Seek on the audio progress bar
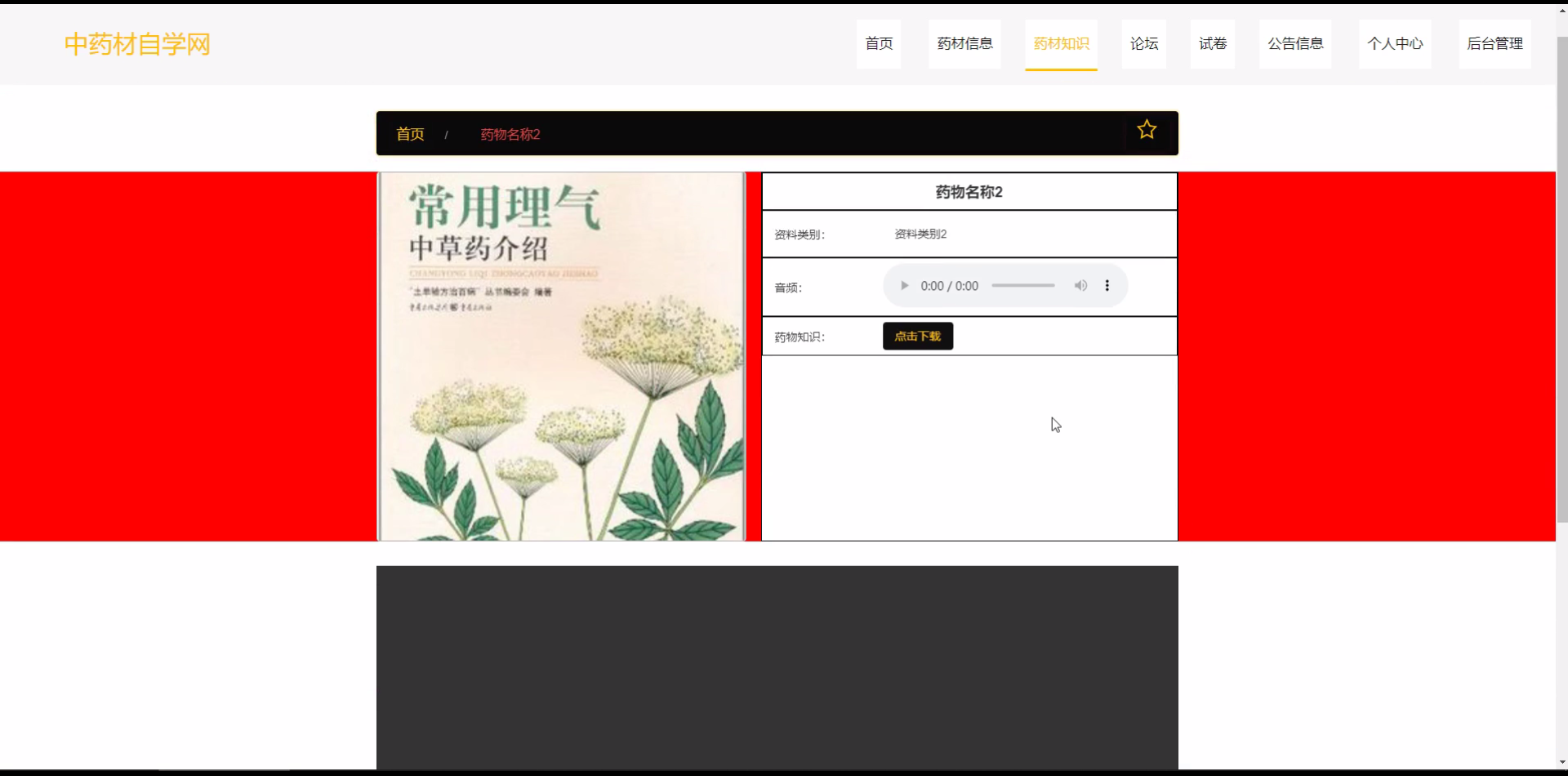Viewport: 1568px width, 776px height. (1023, 286)
